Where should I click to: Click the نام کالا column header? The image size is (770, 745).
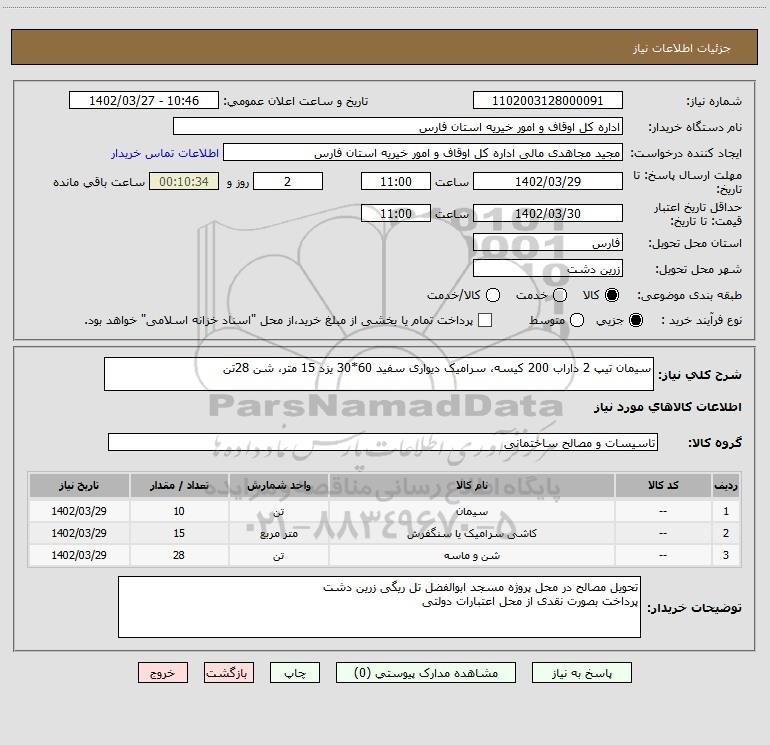(x=471, y=485)
